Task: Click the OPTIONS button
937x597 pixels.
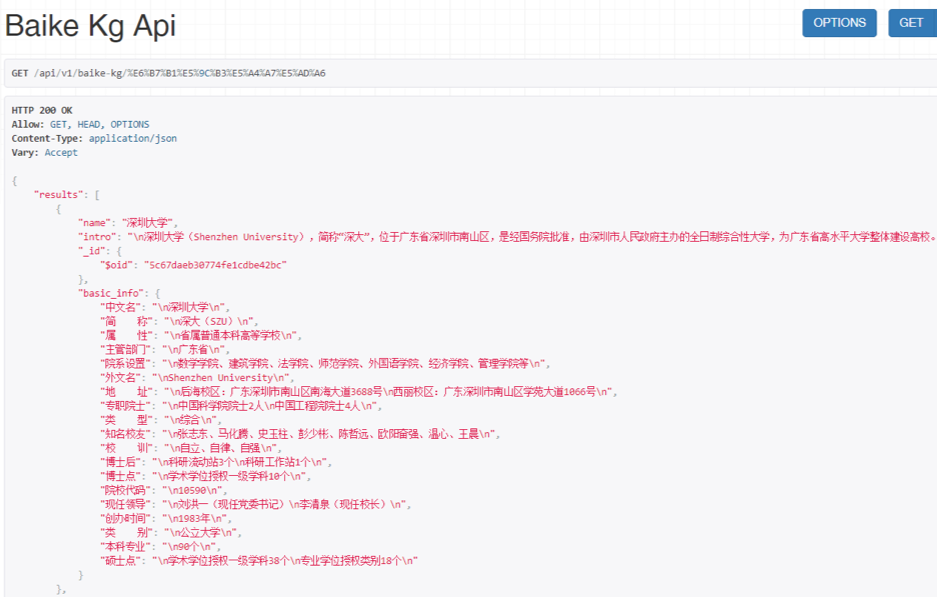Action: tap(839, 23)
